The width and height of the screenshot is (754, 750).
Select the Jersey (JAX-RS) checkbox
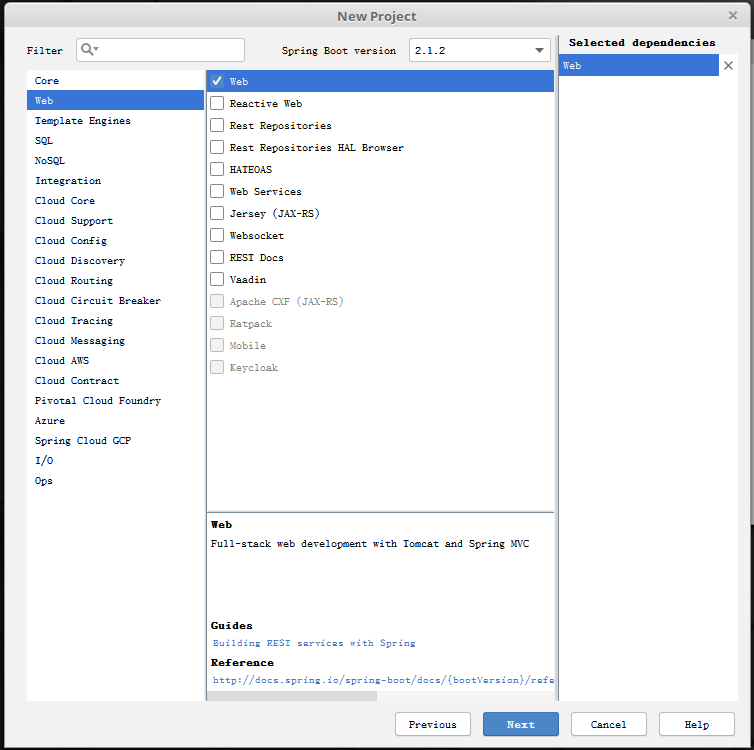217,213
